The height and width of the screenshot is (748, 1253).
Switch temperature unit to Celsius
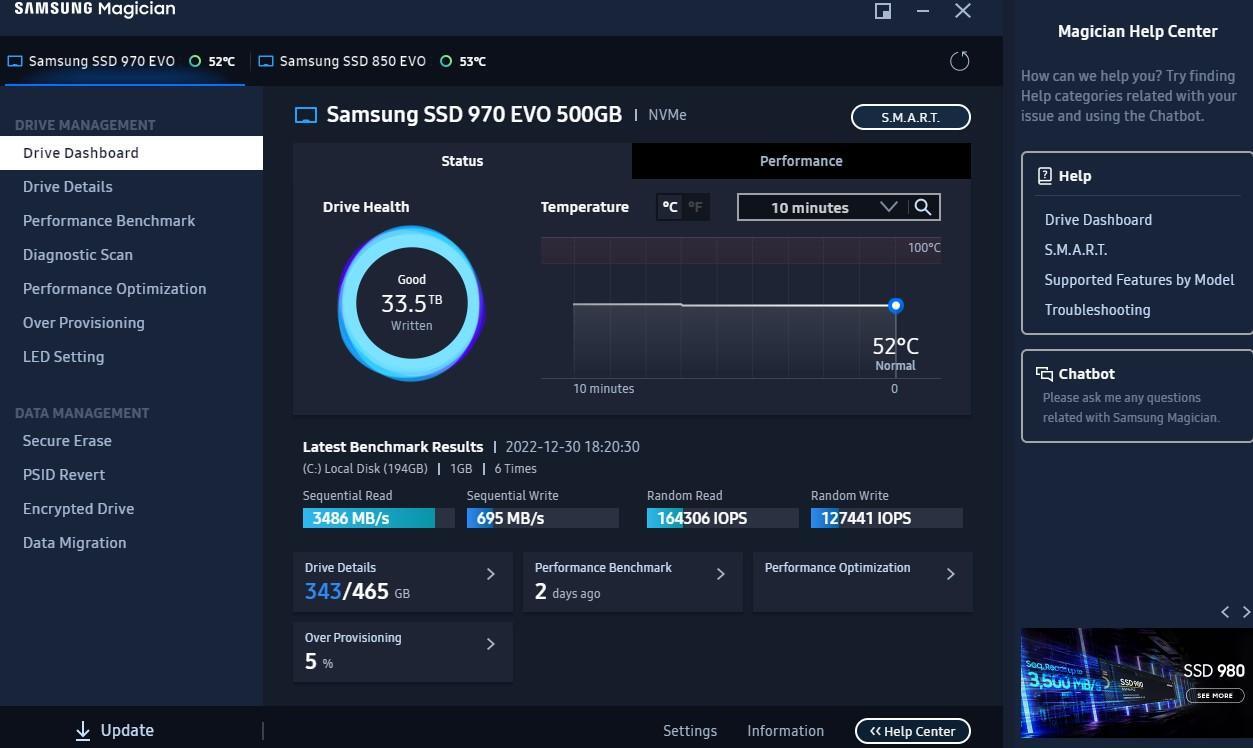[x=670, y=207]
